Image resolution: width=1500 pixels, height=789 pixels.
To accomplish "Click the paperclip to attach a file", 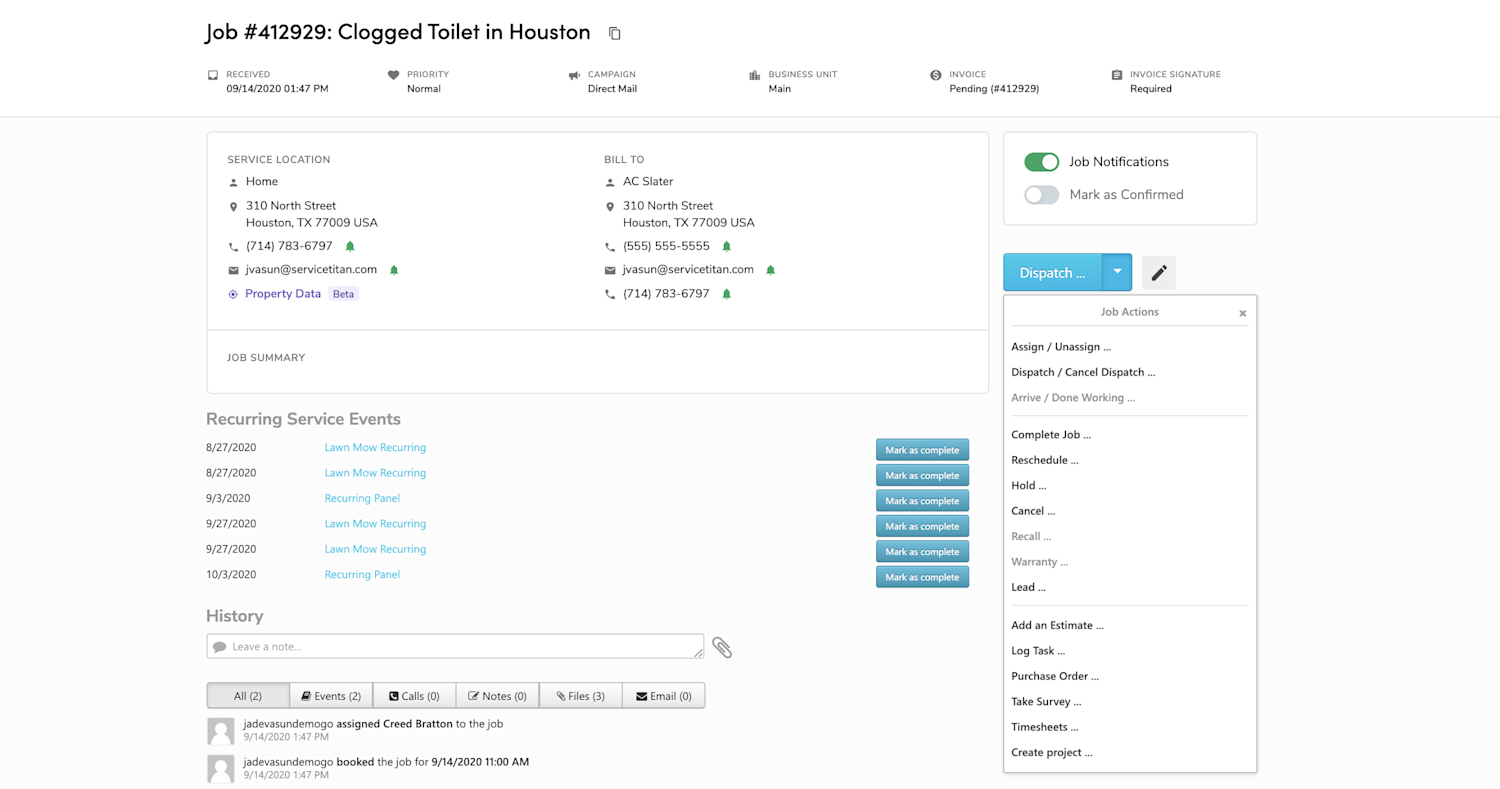I will (x=722, y=647).
